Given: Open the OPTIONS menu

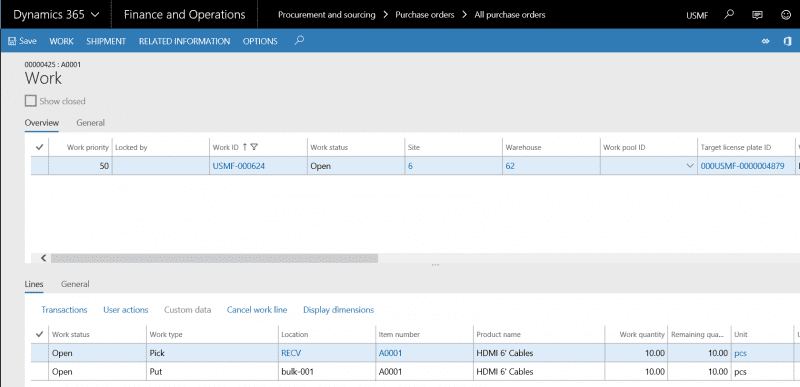Looking at the screenshot, I should (x=260, y=41).
